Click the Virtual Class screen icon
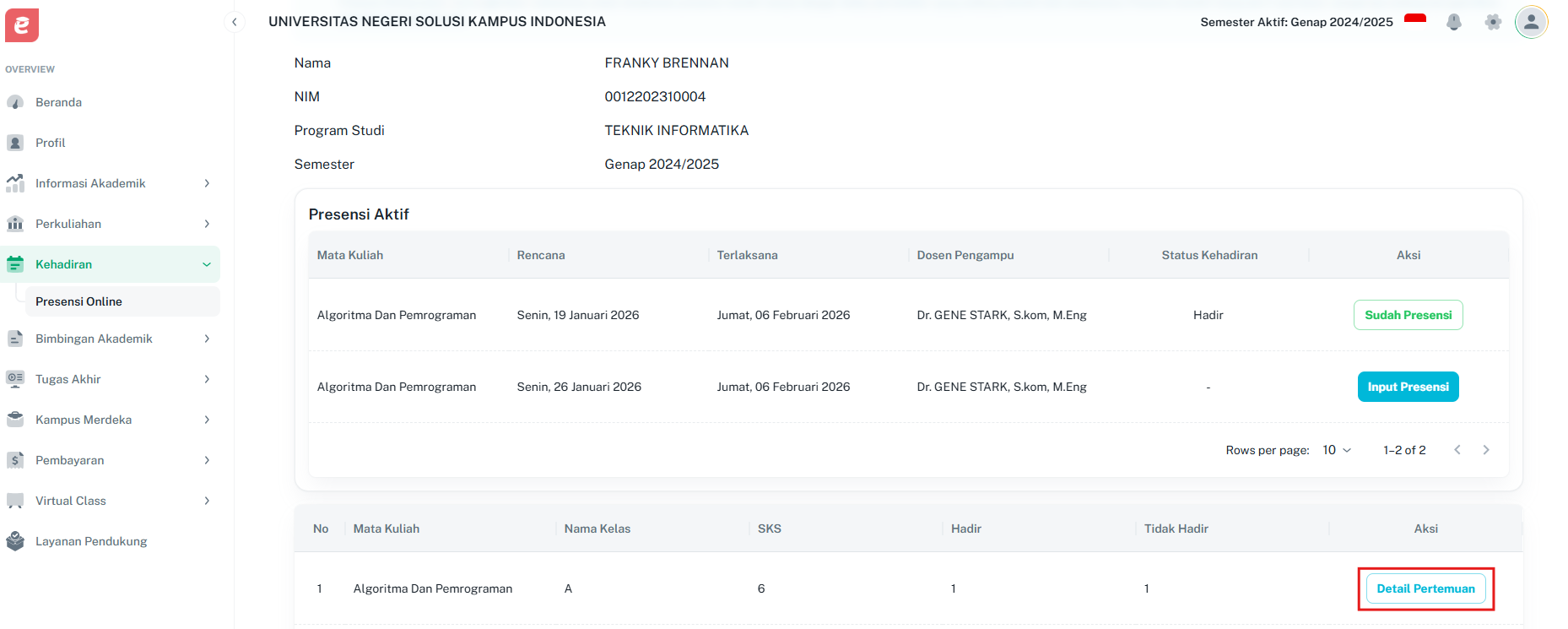The height and width of the screenshot is (629, 1568). pyautogui.click(x=15, y=501)
